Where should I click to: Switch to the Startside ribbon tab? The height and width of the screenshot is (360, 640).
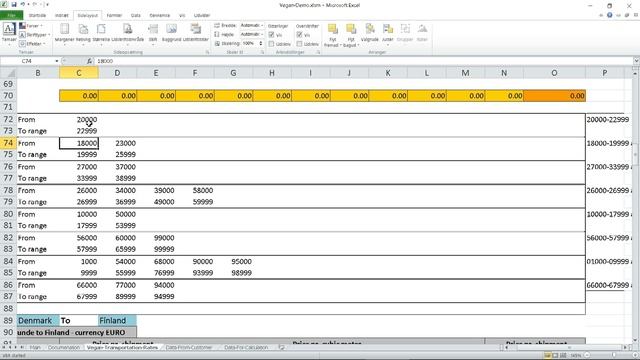pyautogui.click(x=37, y=16)
